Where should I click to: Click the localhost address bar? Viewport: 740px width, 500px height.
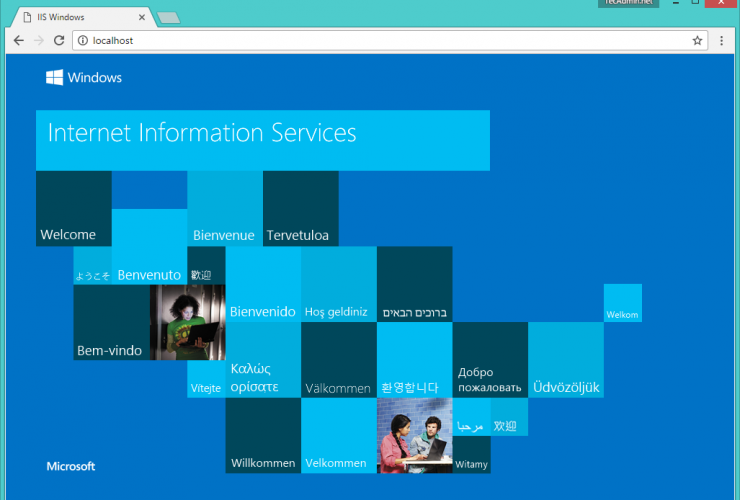[380, 41]
